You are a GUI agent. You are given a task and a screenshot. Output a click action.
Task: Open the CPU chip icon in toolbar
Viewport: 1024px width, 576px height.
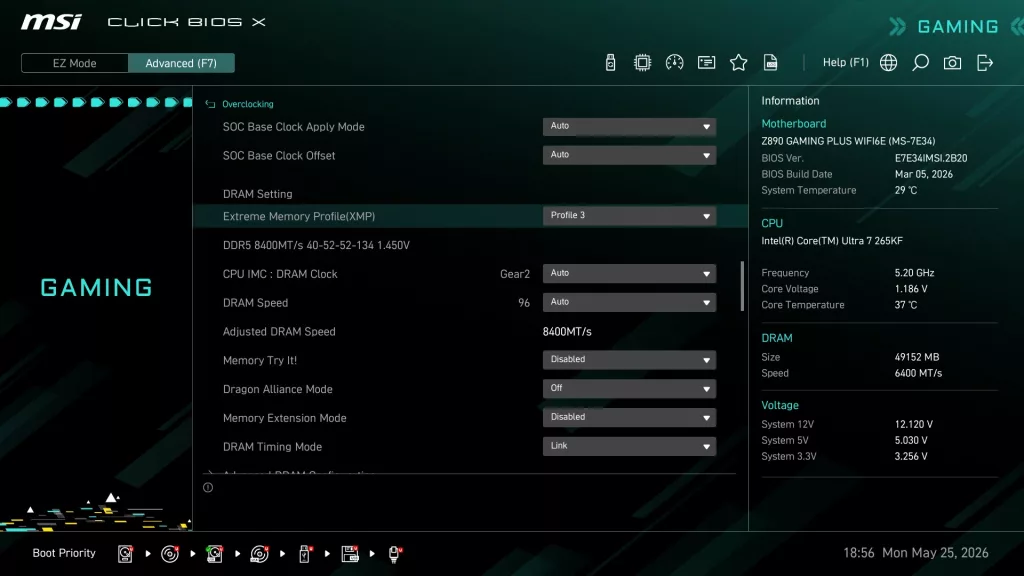(x=643, y=63)
